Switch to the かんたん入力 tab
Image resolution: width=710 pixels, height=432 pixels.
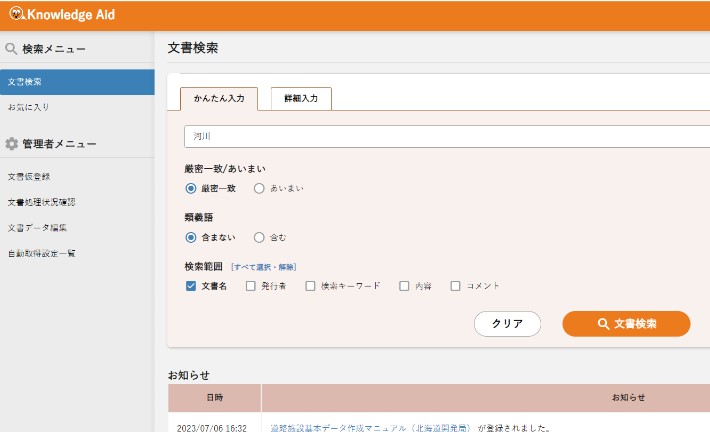click(x=219, y=98)
